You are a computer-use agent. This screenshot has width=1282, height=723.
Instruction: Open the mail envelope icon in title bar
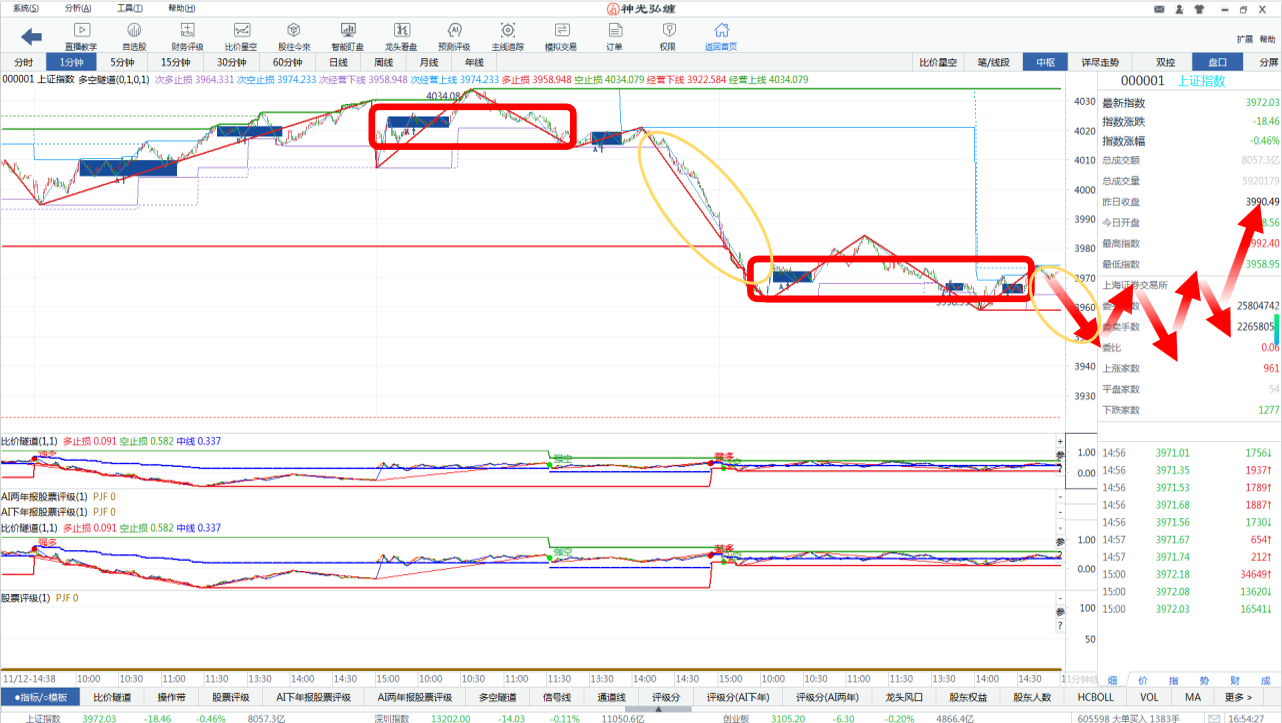[x=1159, y=9]
